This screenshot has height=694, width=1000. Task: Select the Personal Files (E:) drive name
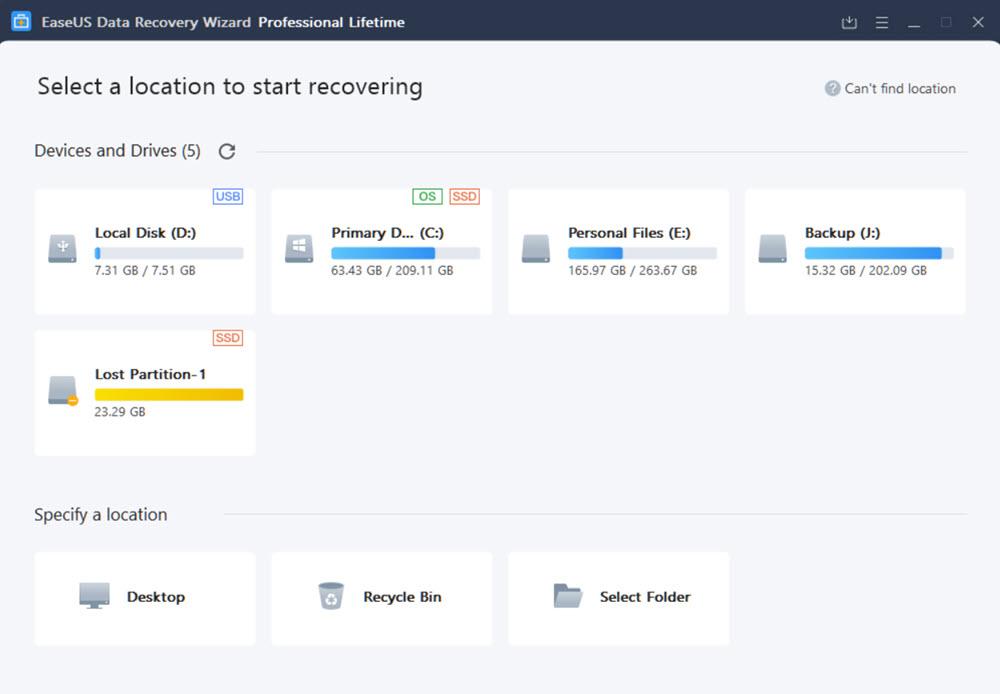629,233
